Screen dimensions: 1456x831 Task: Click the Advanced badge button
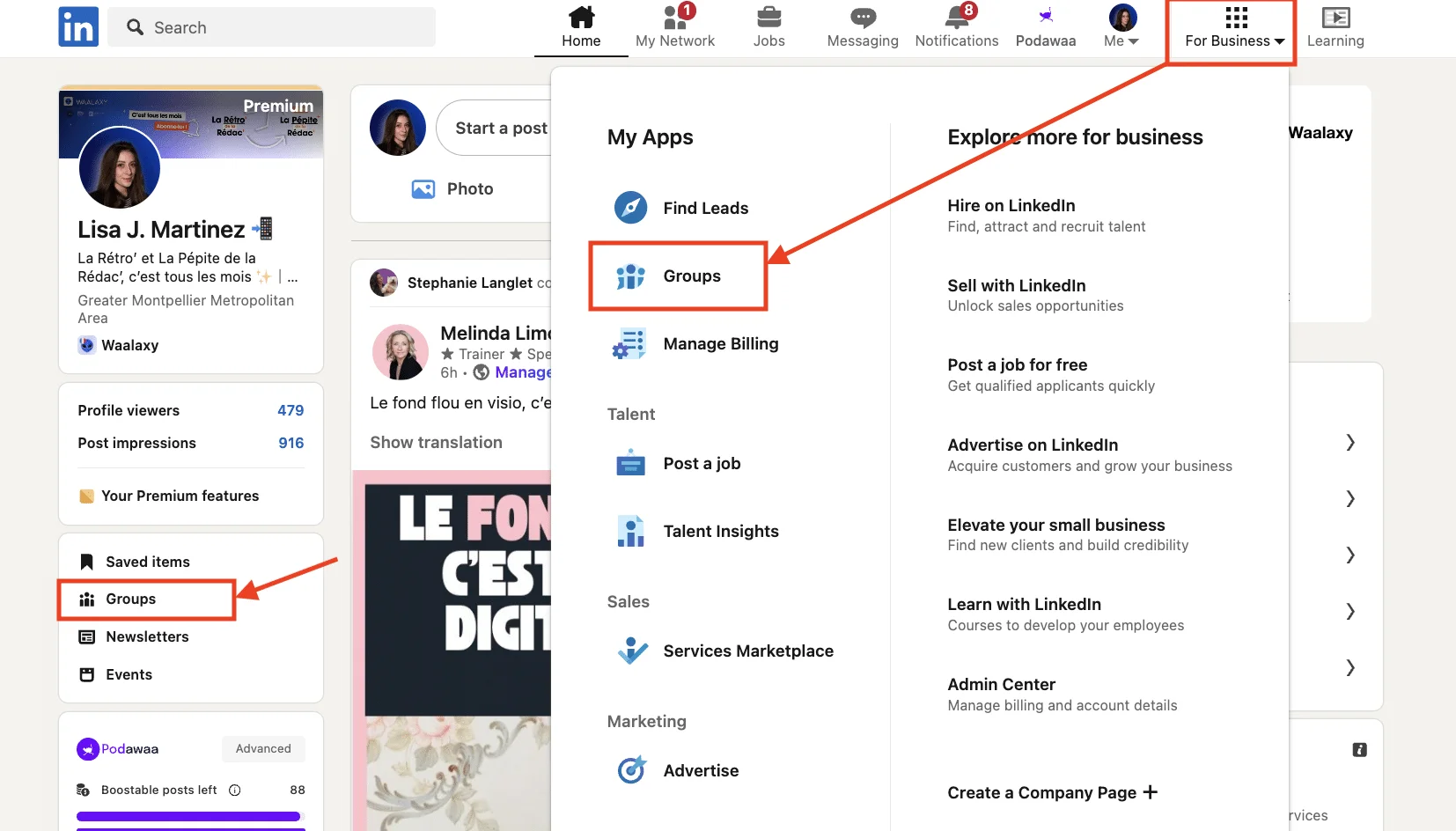click(x=263, y=748)
